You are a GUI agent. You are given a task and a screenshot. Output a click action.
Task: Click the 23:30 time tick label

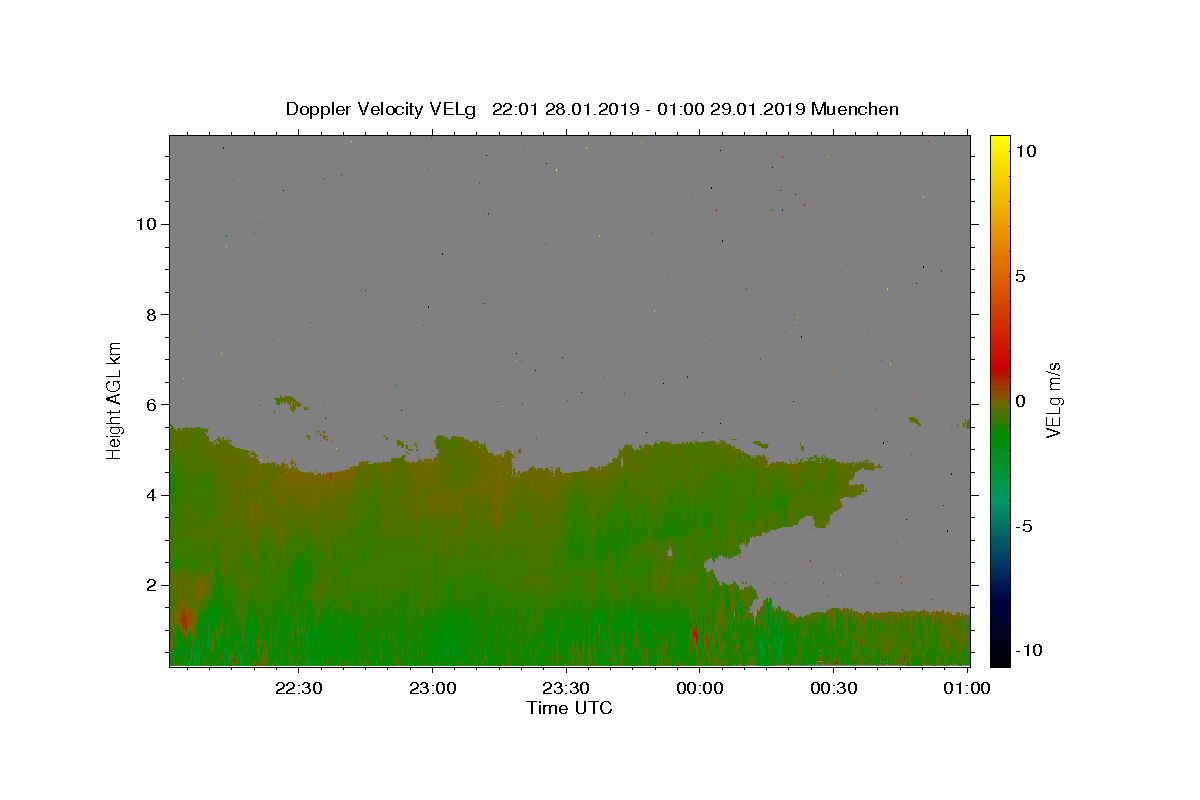(x=566, y=688)
